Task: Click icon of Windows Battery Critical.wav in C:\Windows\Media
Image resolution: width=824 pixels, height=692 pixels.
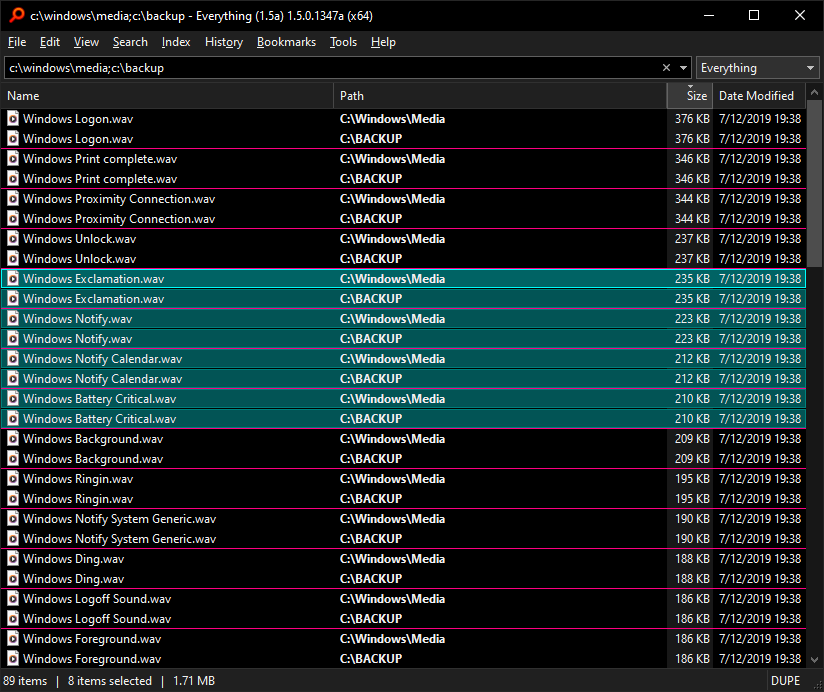Action: click(13, 398)
